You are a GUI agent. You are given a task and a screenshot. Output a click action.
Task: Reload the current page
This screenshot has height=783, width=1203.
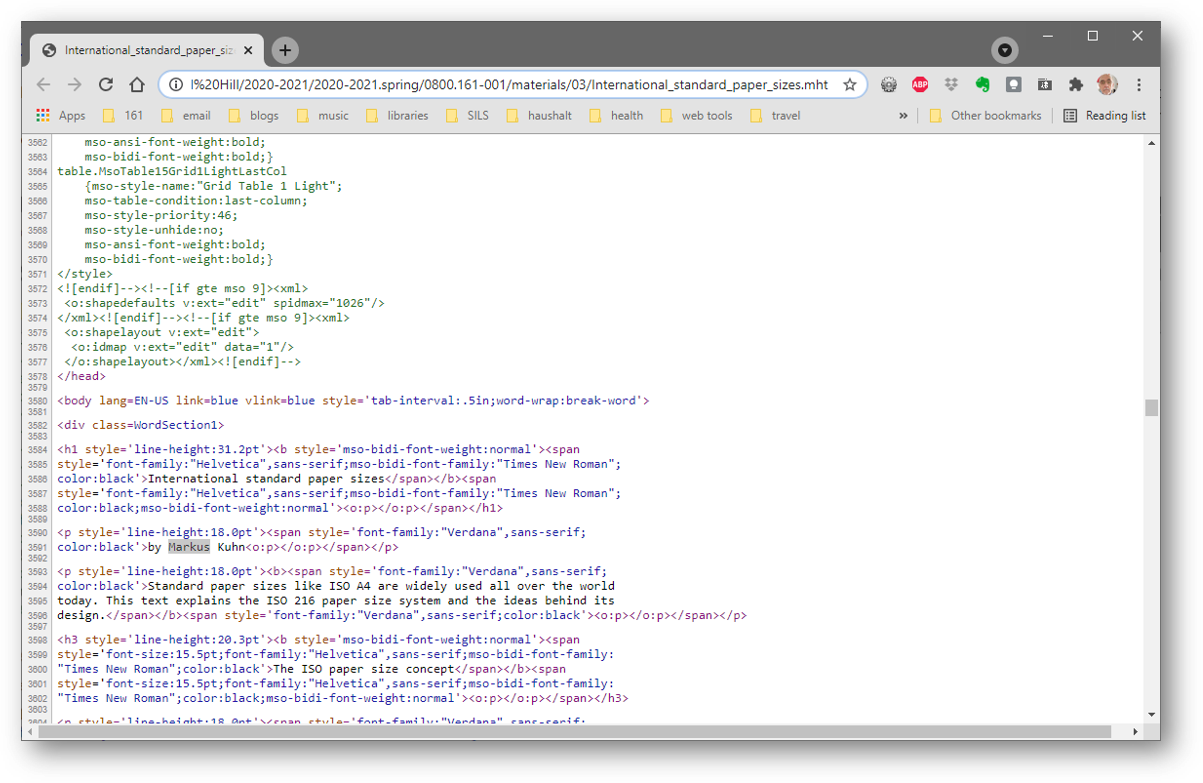pos(105,85)
